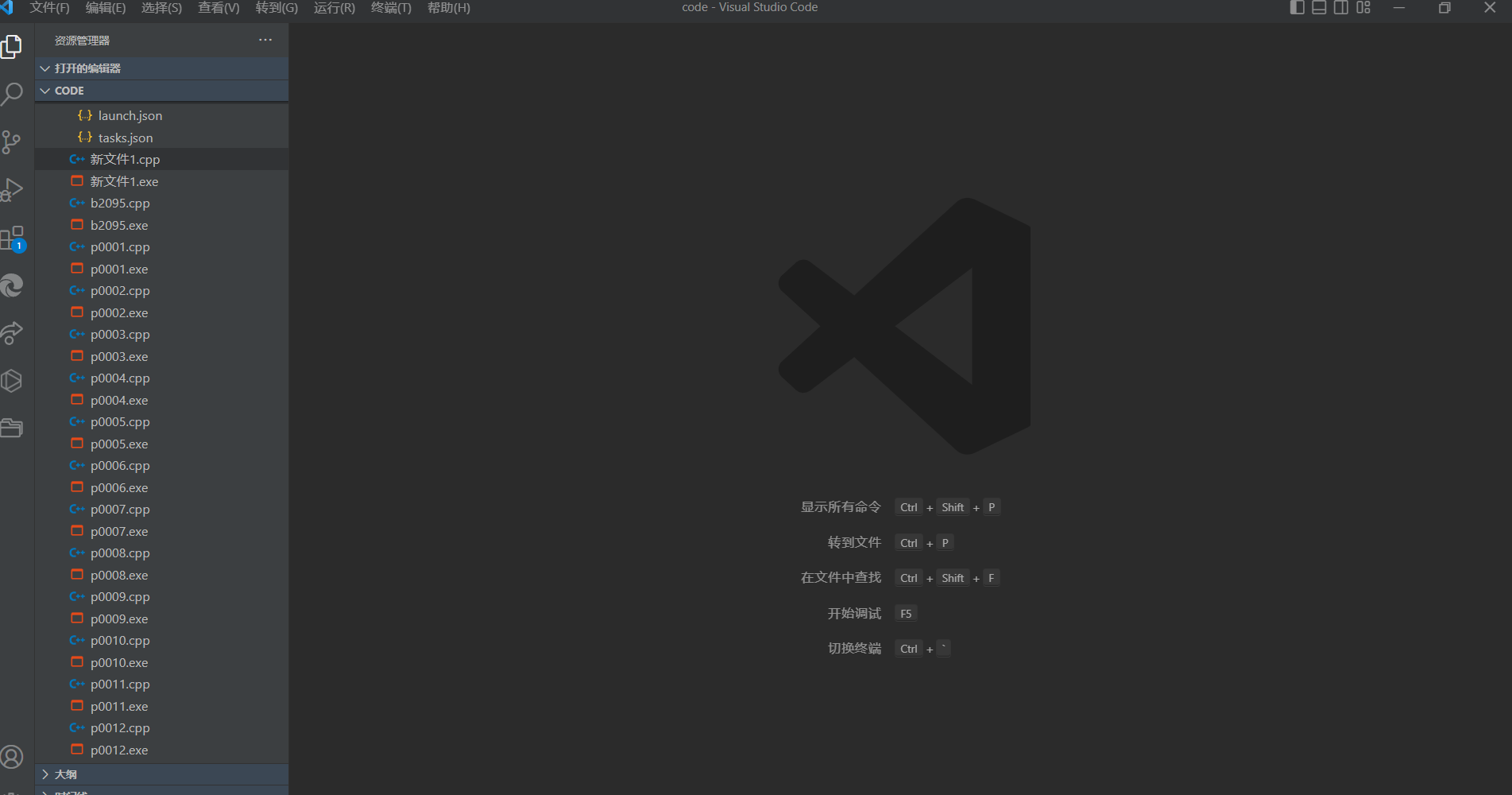Viewport: 1512px width, 795px height.
Task: Open the 编辑(E) menu
Action: pos(106,8)
